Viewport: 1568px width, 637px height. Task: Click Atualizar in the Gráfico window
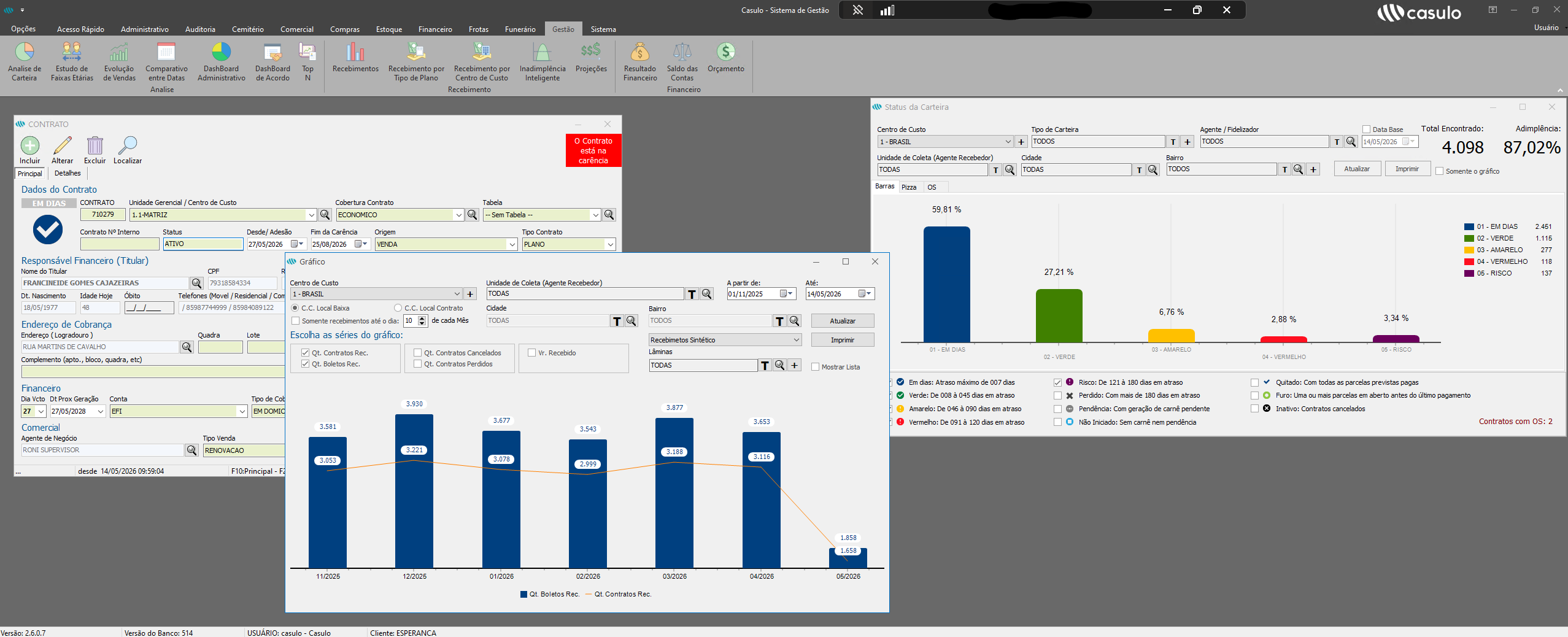click(x=843, y=321)
